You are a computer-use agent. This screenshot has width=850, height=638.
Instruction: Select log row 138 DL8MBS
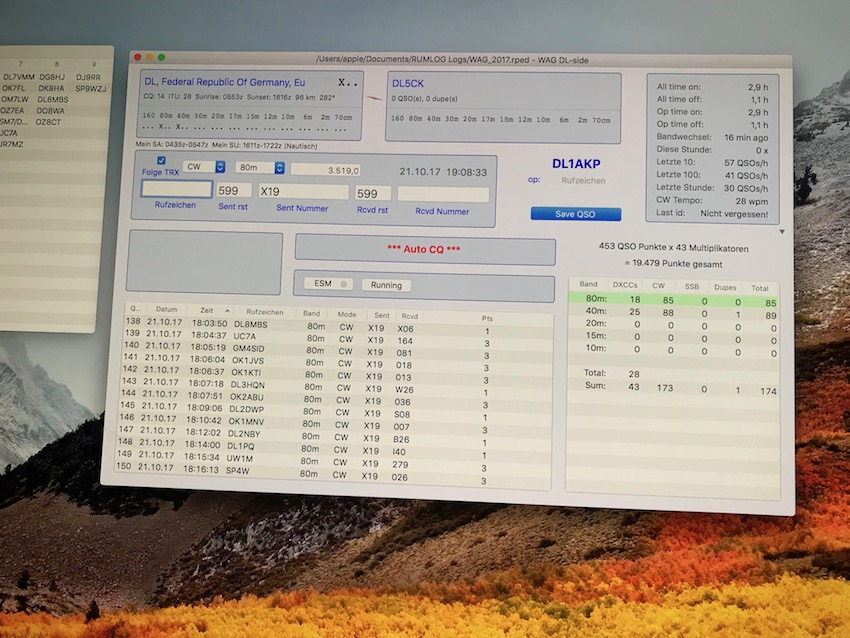[x=338, y=327]
